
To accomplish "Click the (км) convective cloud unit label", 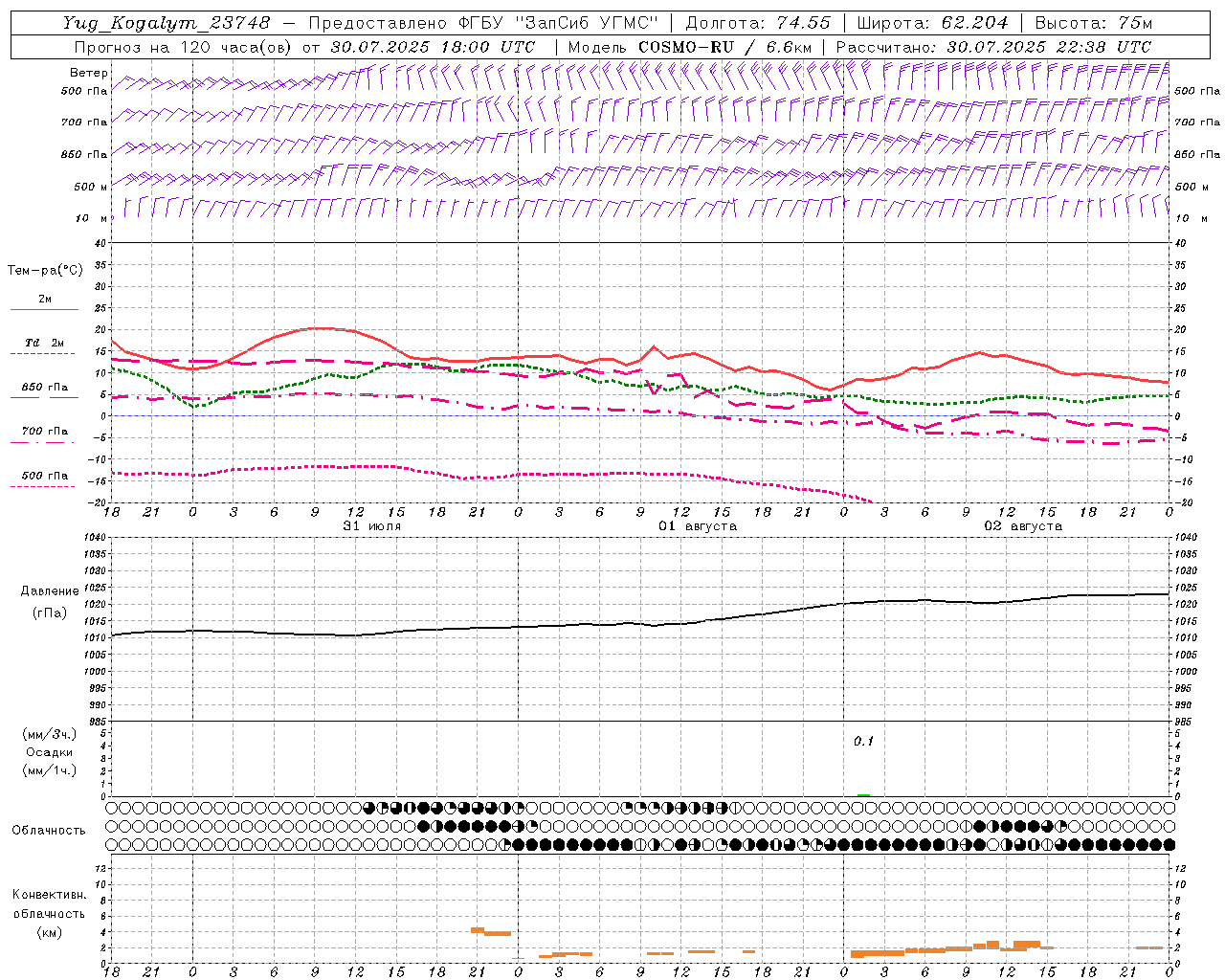I will pos(49,932).
